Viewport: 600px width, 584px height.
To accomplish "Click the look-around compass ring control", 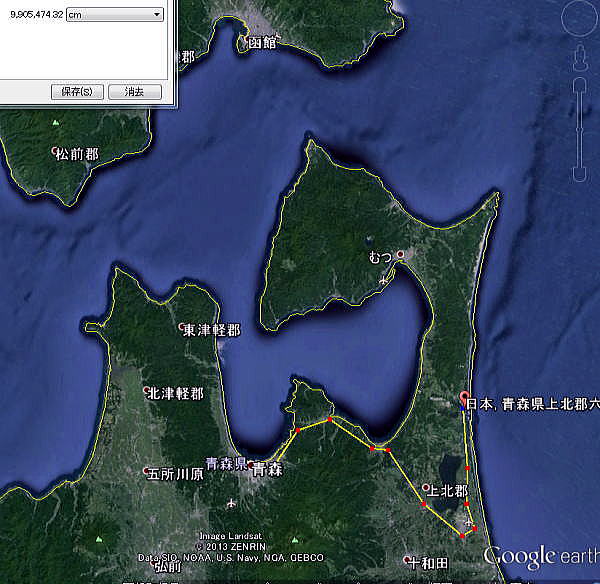I will [x=580, y=18].
